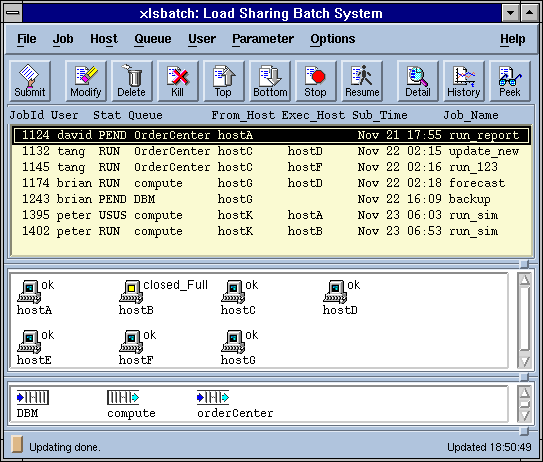Open job Detail with magnifier icon
Viewport: 543px width, 462px height.
coord(418,81)
